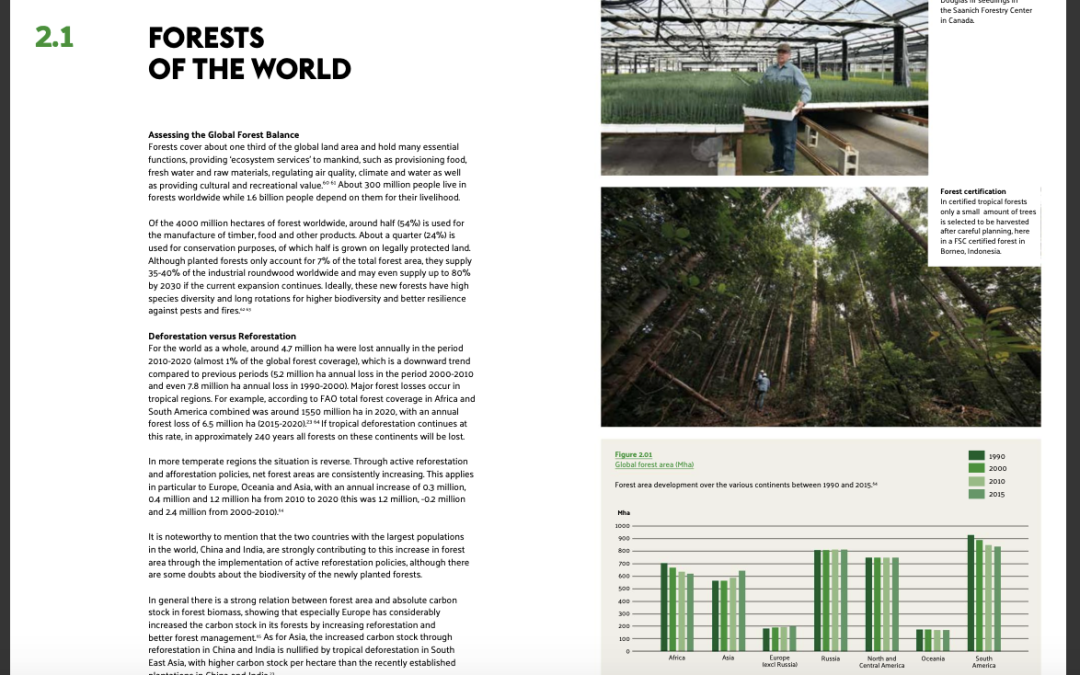Viewport: 1080px width, 675px height.
Task: Click the 'Deforestation versus Reforestation' heading
Action: pyautogui.click(x=222, y=336)
